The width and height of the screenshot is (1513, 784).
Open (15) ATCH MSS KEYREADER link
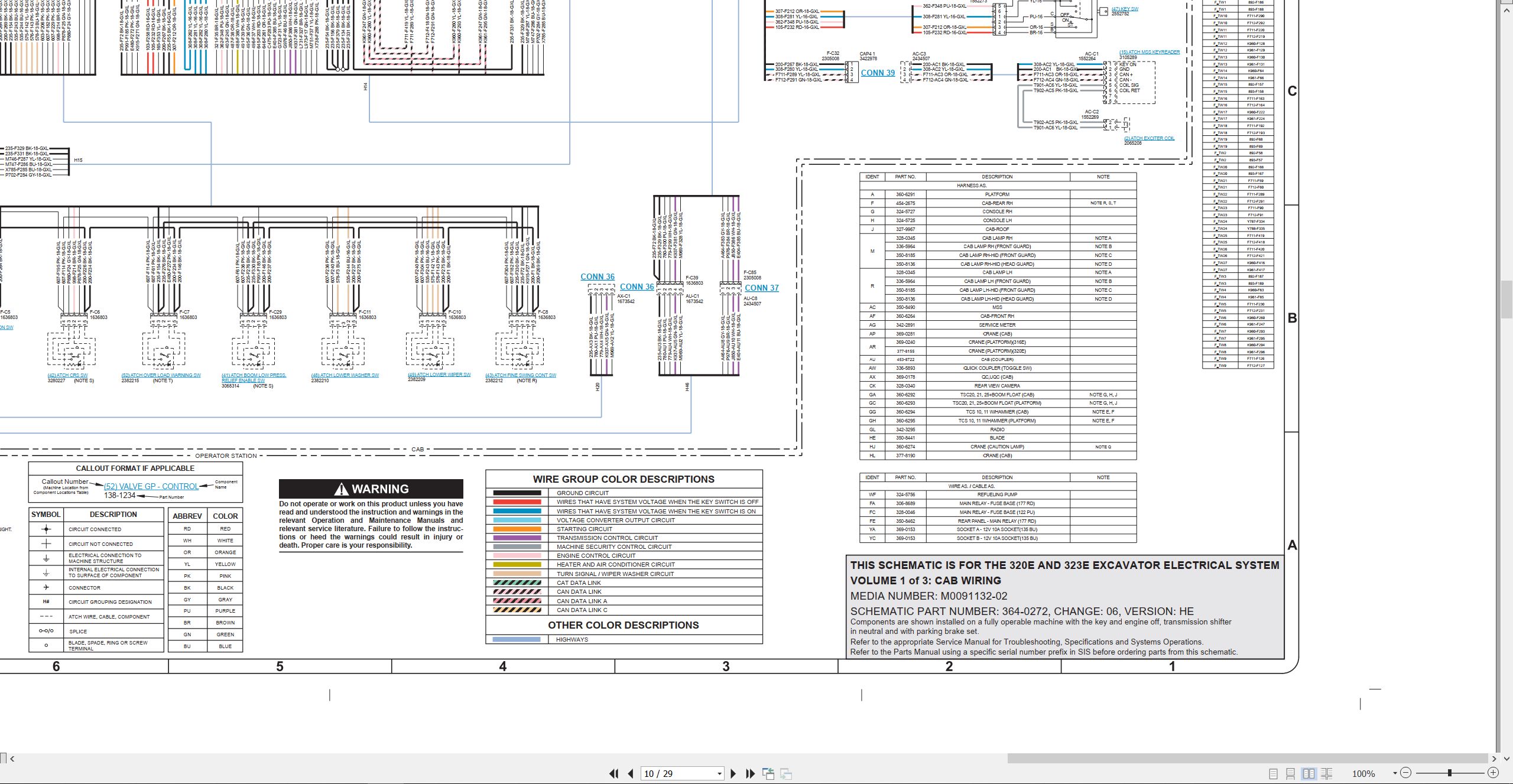[x=1149, y=52]
